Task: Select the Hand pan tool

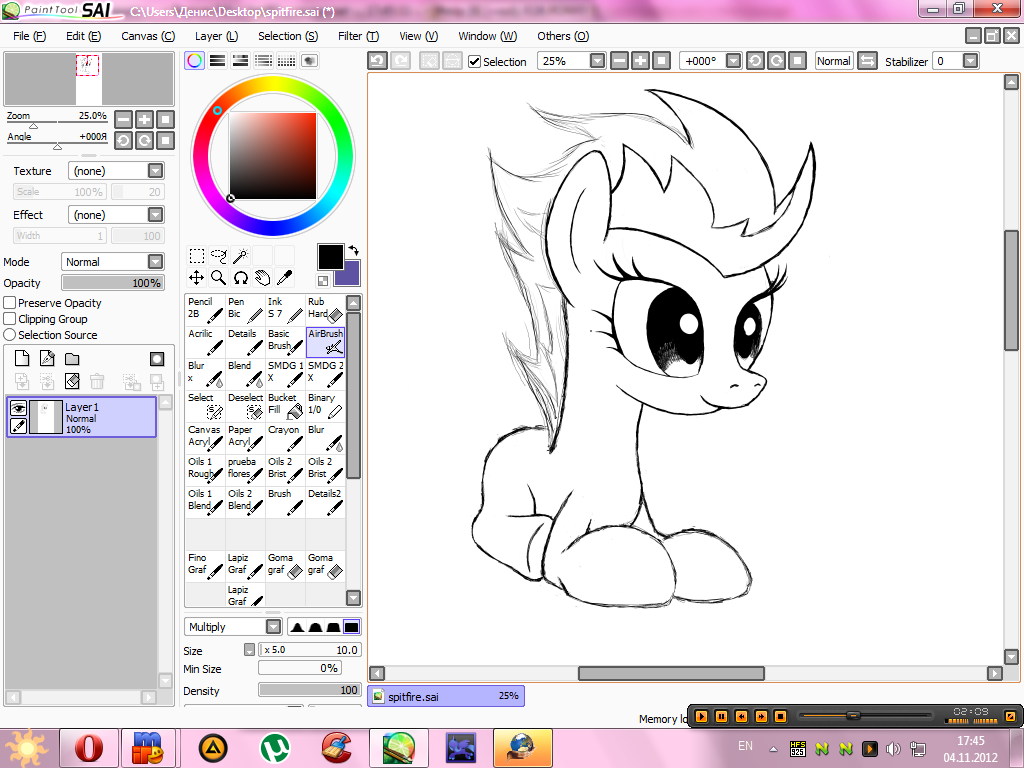Action: [x=263, y=278]
